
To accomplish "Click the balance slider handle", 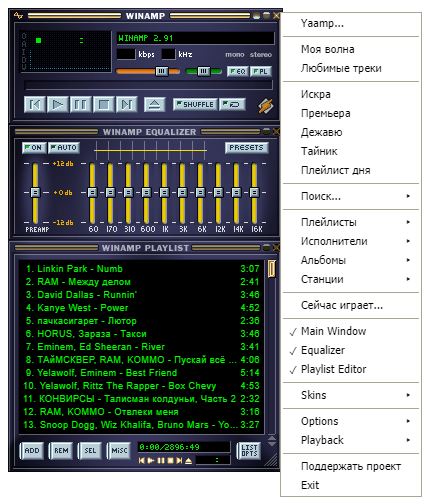I will [x=204, y=71].
